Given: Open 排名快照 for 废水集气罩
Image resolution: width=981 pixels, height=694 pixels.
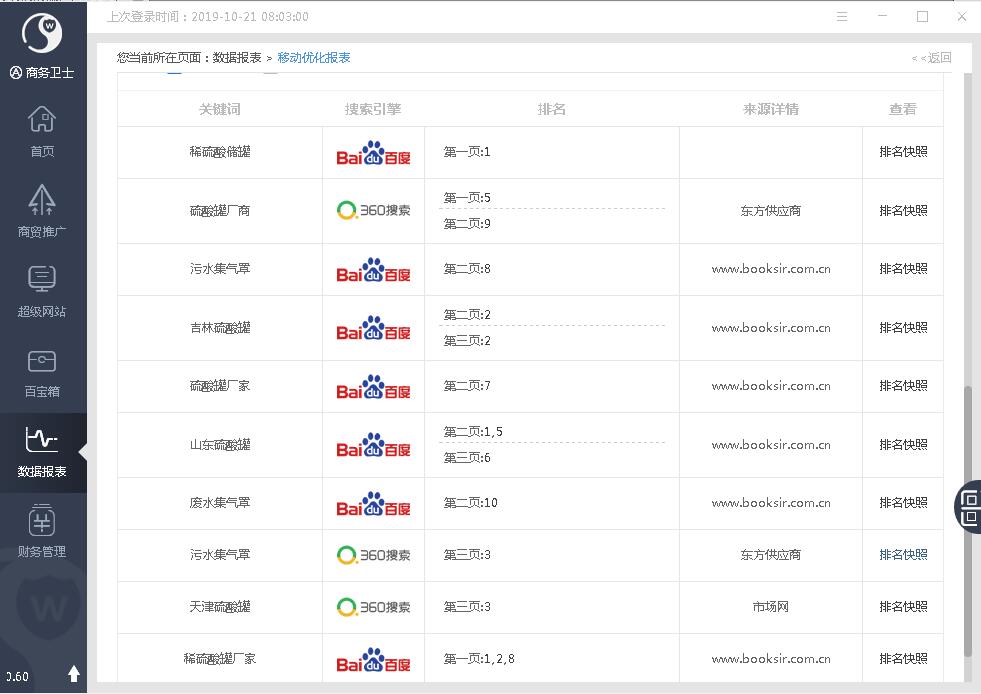Looking at the screenshot, I should [903, 503].
